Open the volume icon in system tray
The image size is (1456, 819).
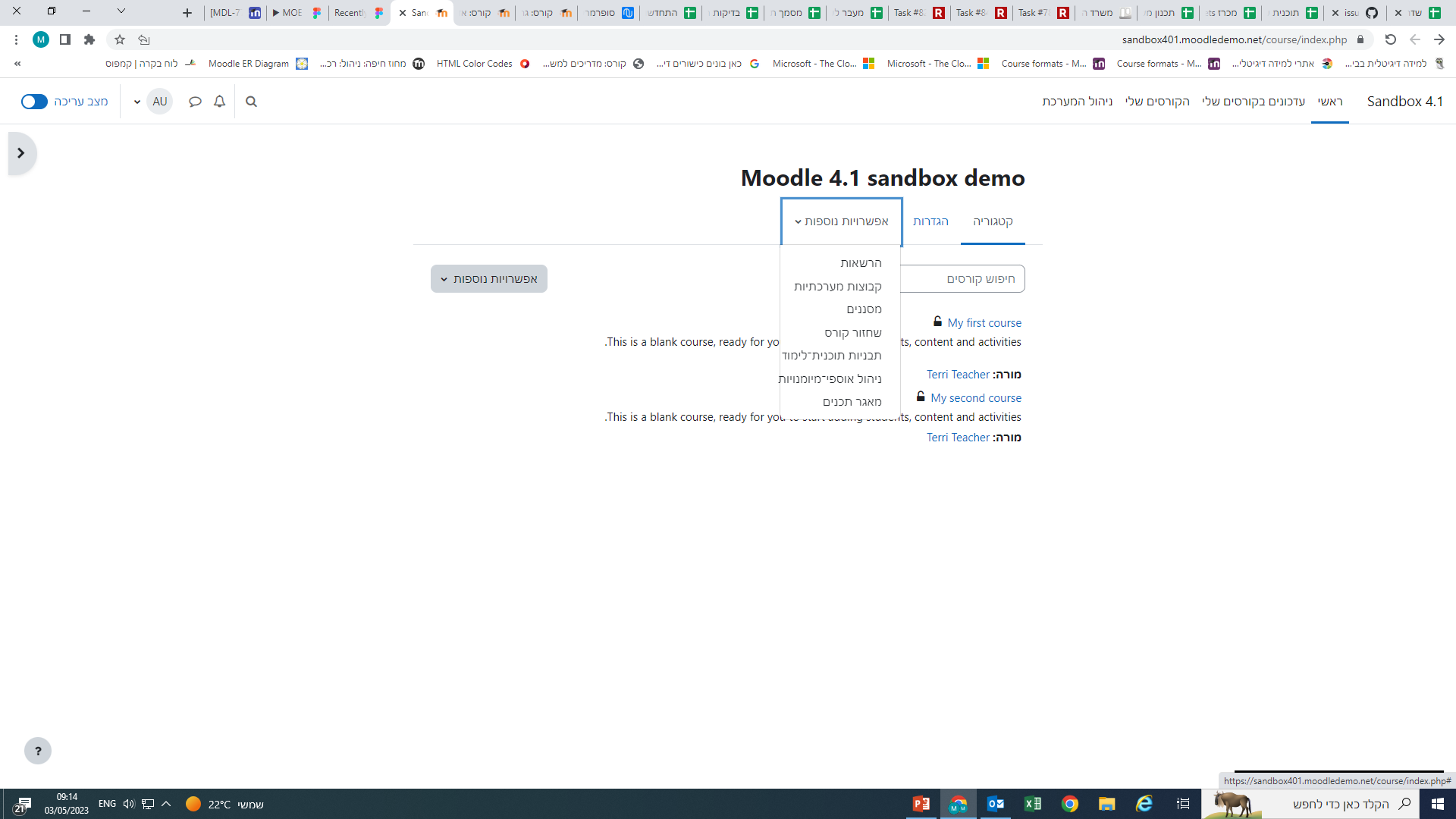pos(128,804)
